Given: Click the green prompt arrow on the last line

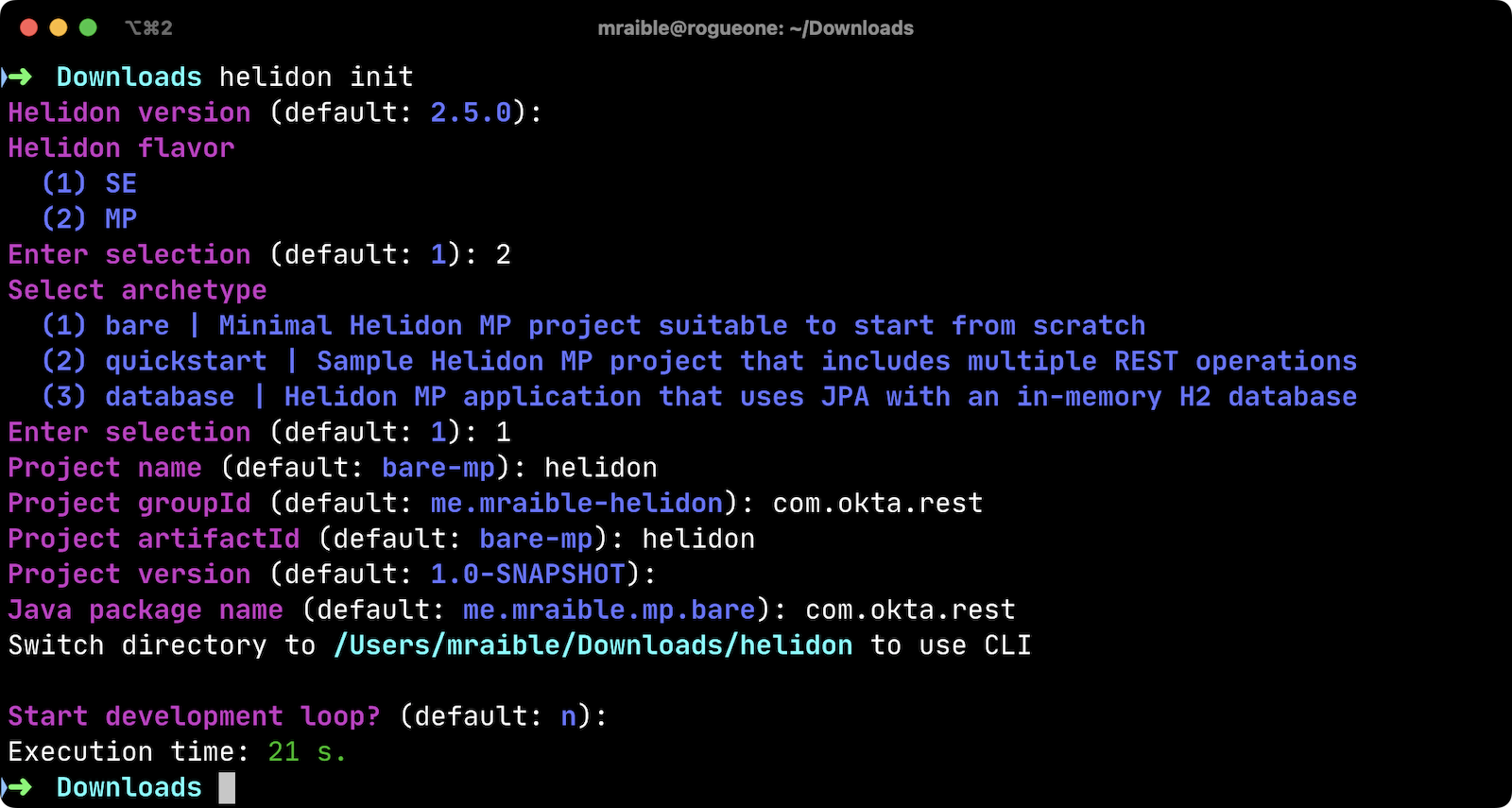Looking at the screenshot, I should coord(18,787).
